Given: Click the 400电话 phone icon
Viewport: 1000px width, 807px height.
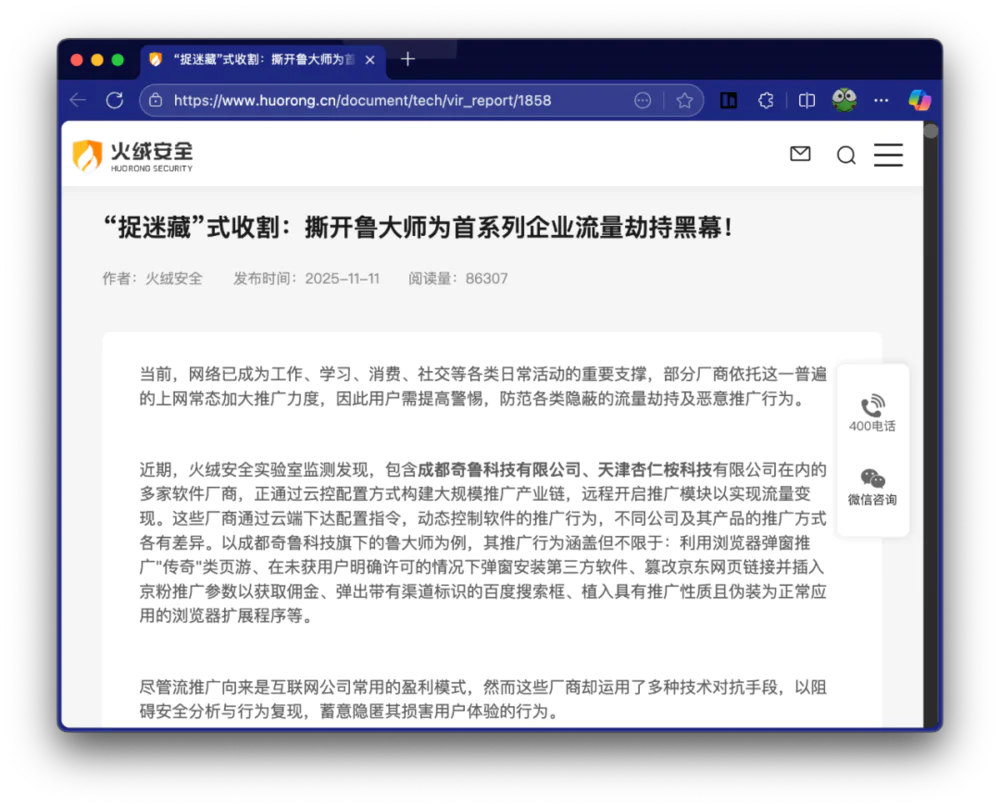Looking at the screenshot, I should 872,406.
